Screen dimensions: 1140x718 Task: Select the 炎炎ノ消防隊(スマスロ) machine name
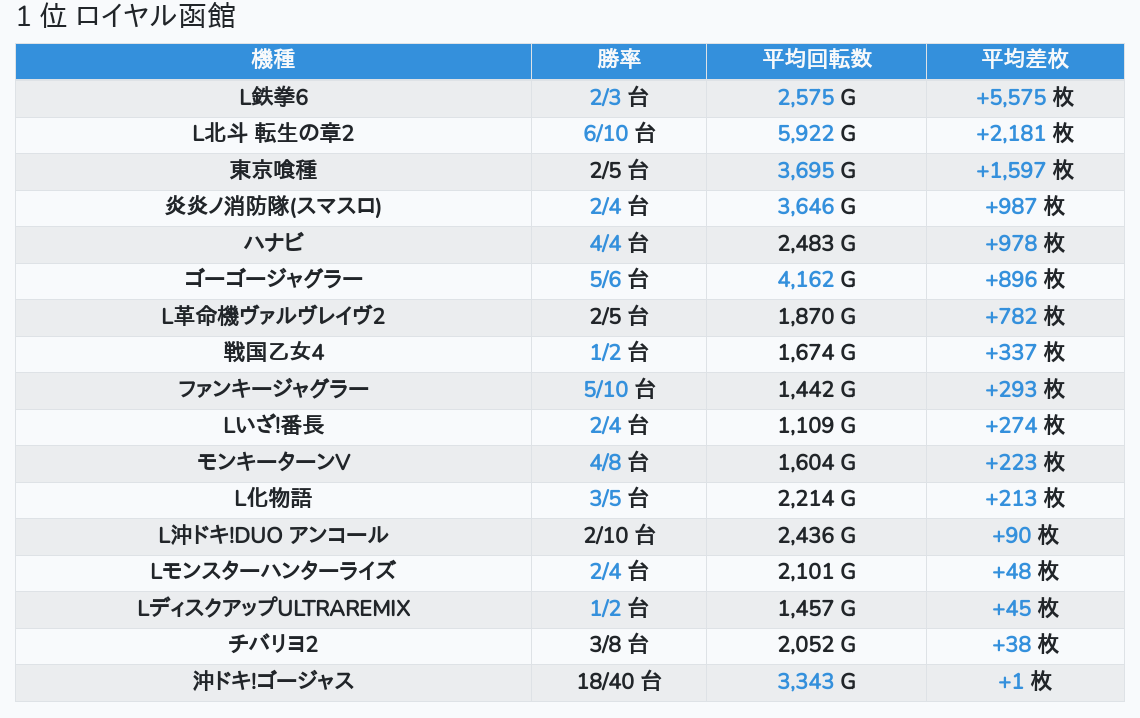[x=273, y=207]
